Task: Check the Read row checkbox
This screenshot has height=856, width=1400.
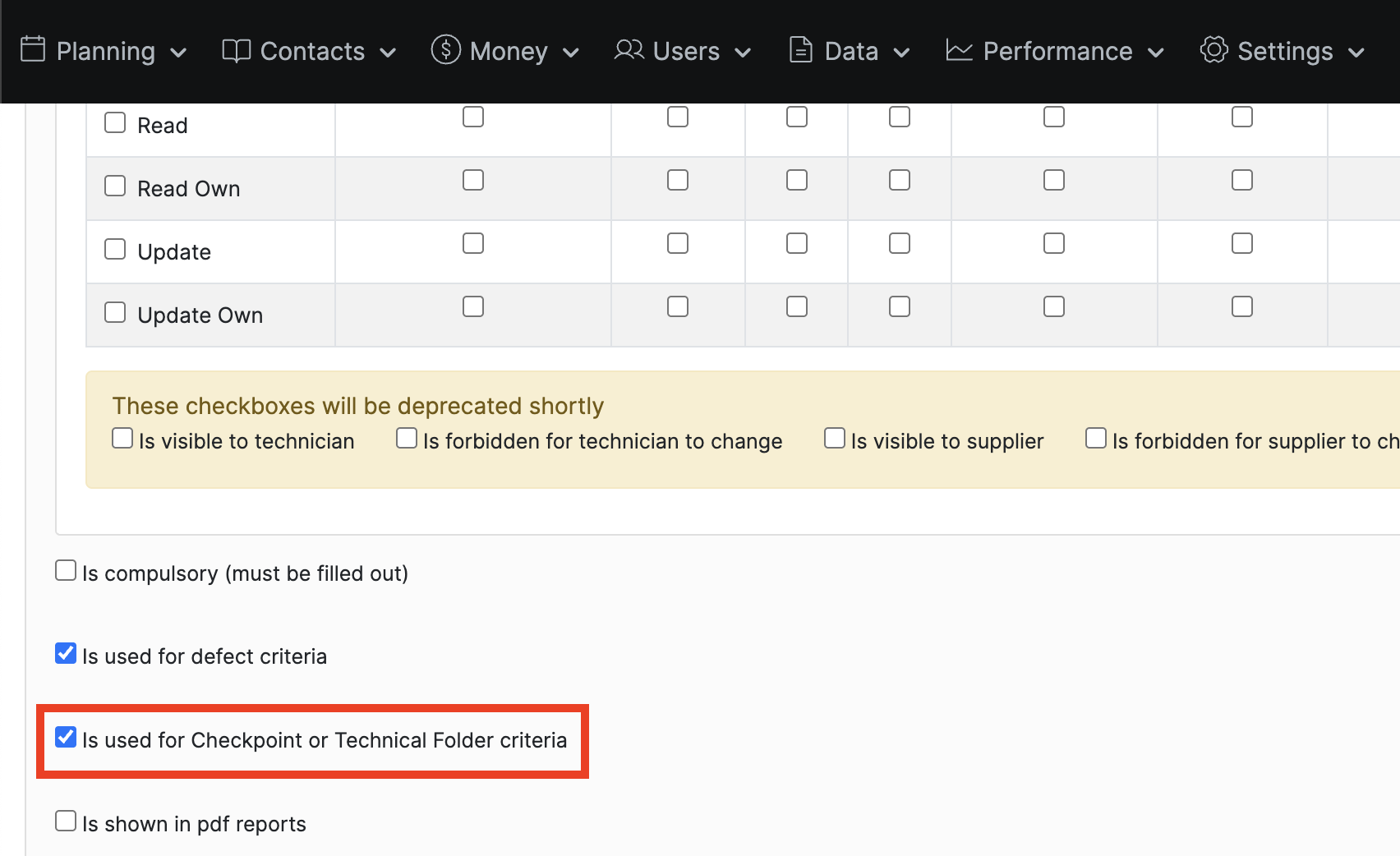Action: coord(114,122)
